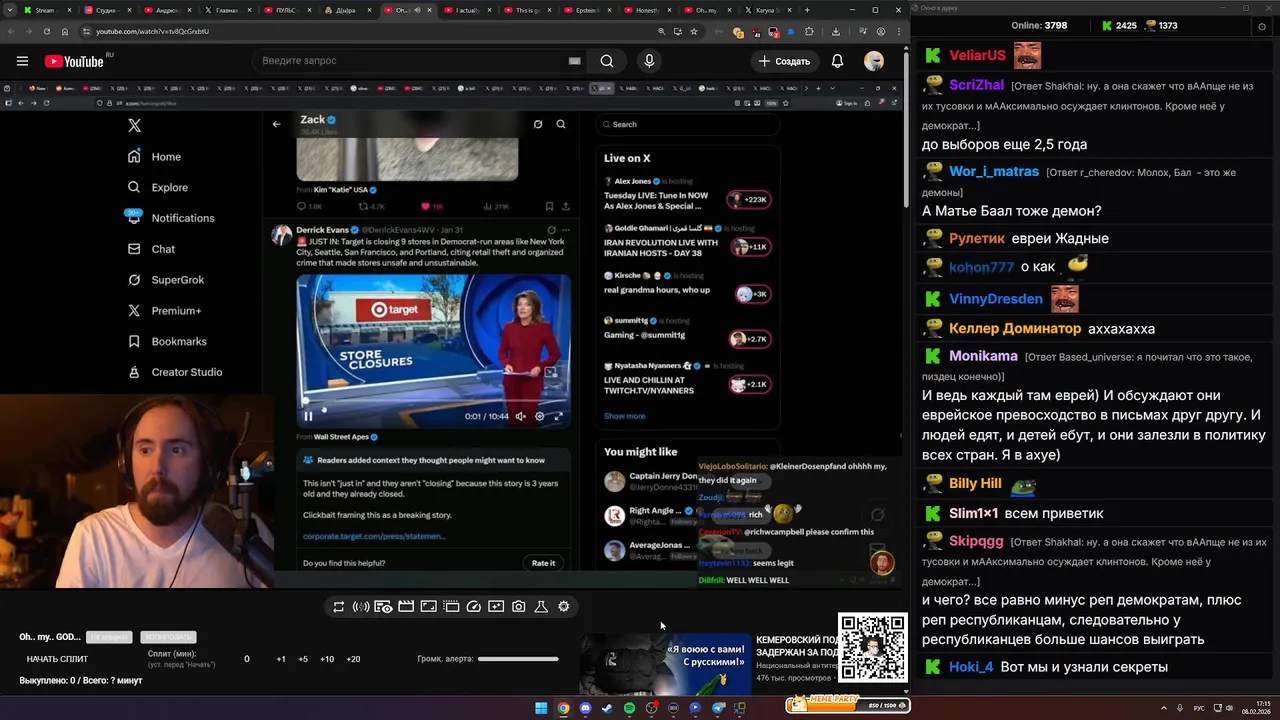Screen dimensions: 1280x720
Task: Open SuperGrok in the X sidebar
Action: pos(165,280)
